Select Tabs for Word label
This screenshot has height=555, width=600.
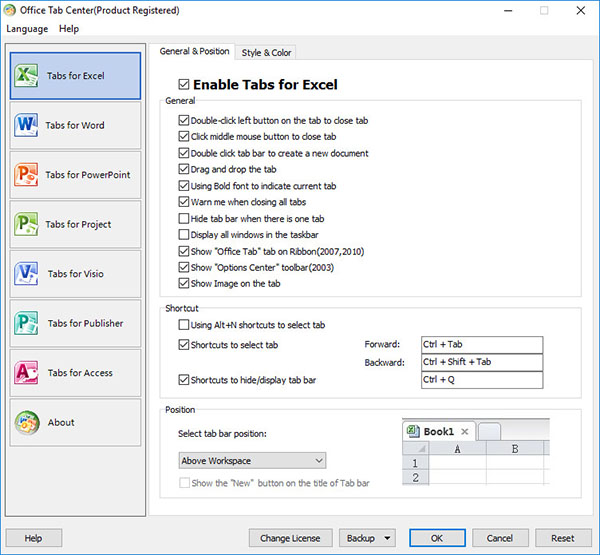coord(75,125)
